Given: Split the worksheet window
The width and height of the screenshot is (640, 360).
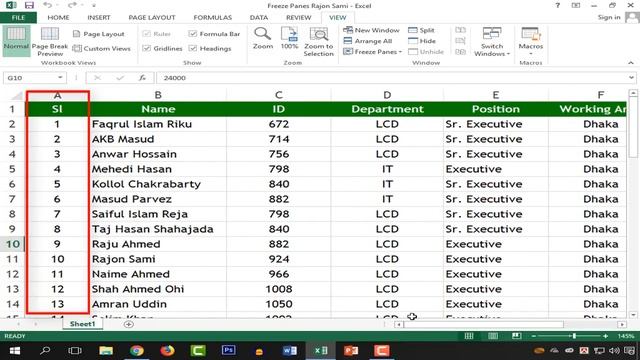Looking at the screenshot, I should click(x=422, y=30).
